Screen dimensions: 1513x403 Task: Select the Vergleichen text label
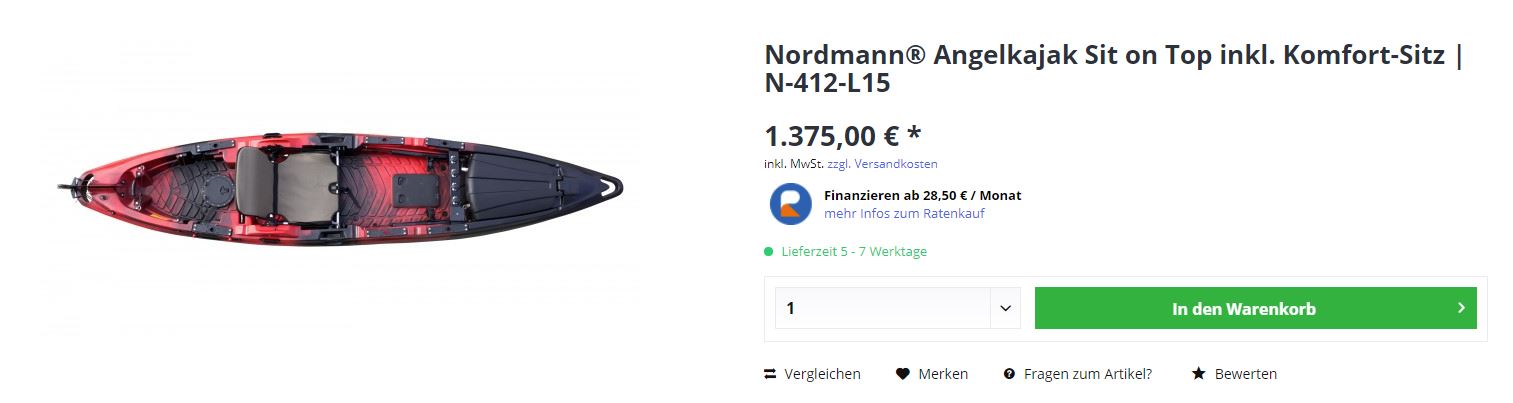pyautogui.click(x=822, y=374)
